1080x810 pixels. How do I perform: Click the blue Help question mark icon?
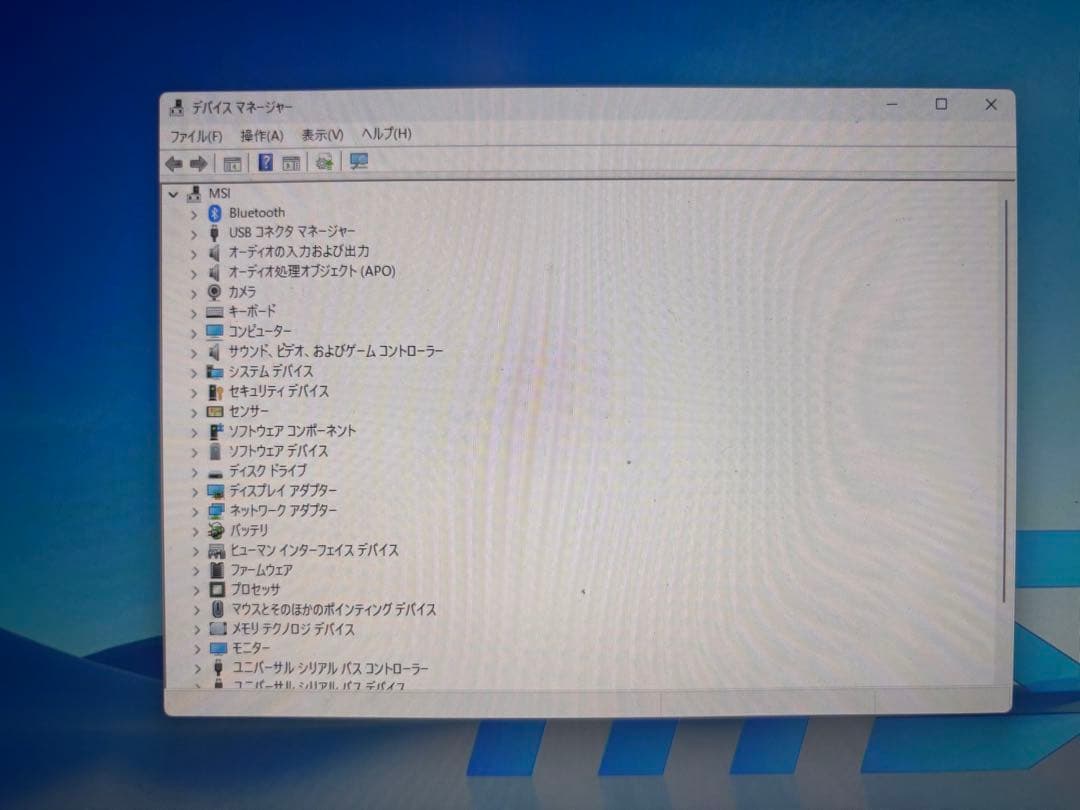click(265, 162)
